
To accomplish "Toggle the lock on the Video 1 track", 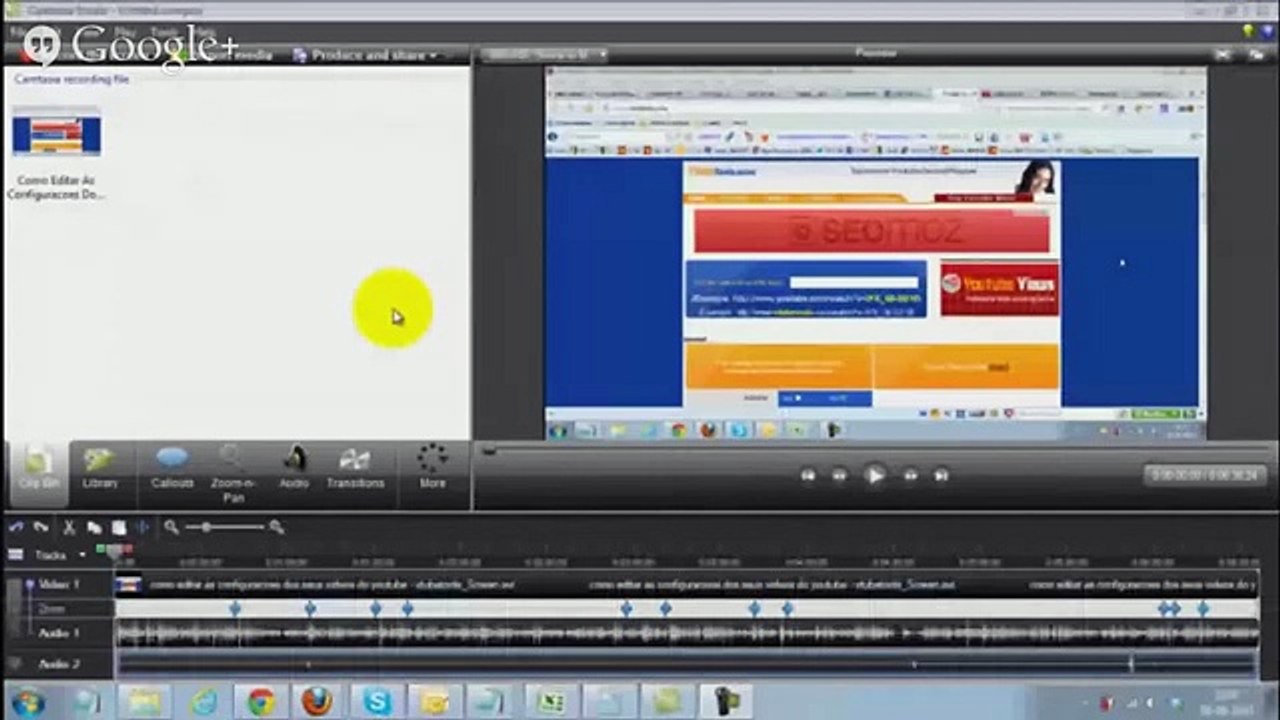I will [x=29, y=584].
